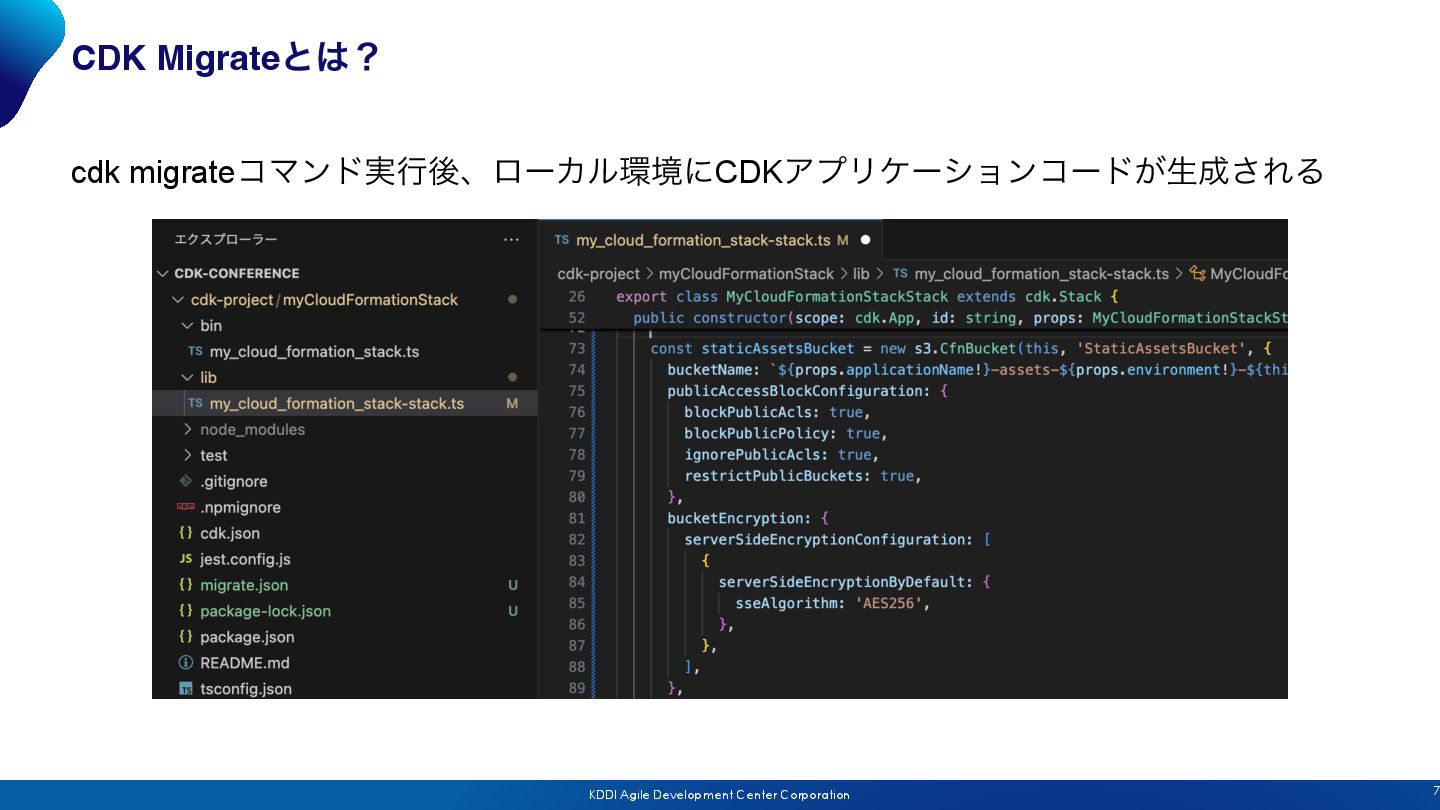
Task: Select cdk-project in the breadcrumb
Action: pyautogui.click(x=598, y=274)
